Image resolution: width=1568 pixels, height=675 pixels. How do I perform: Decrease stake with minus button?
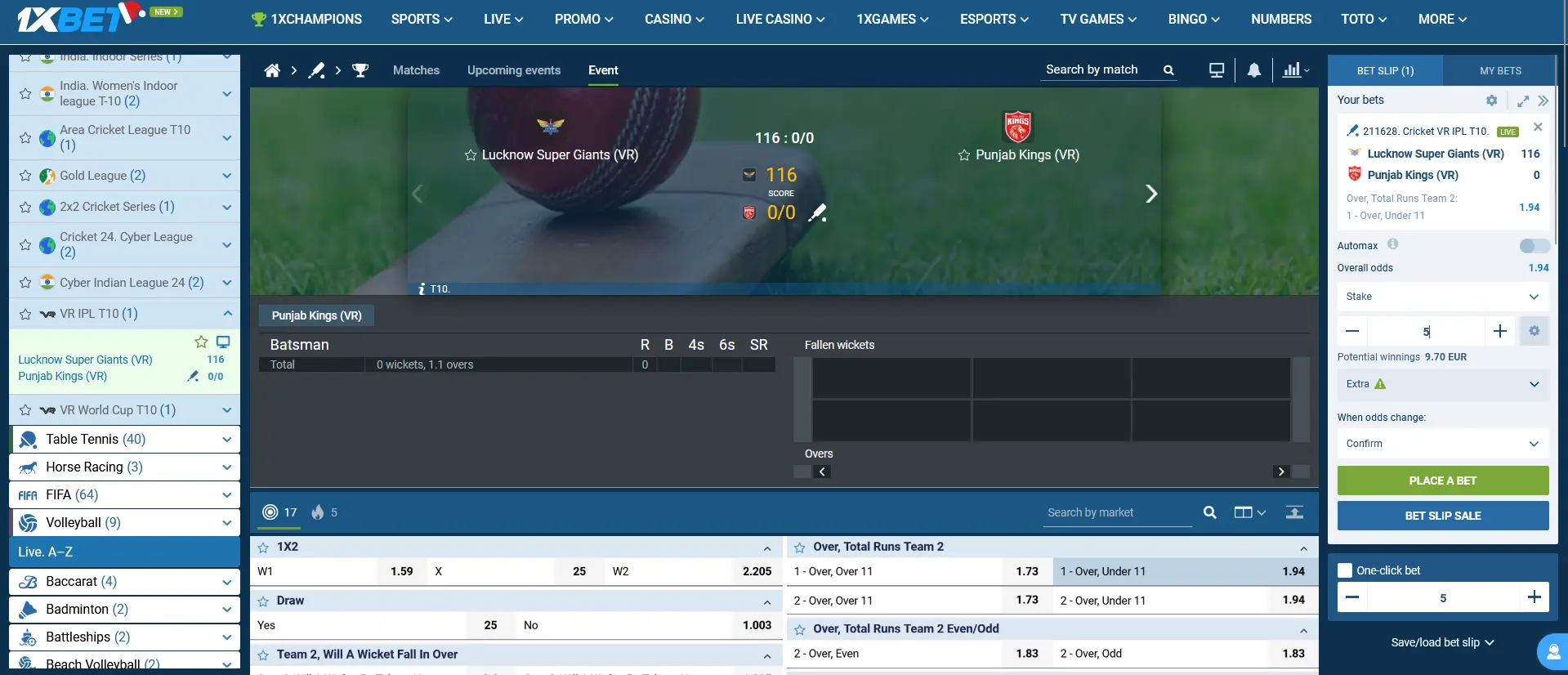pyautogui.click(x=1352, y=331)
